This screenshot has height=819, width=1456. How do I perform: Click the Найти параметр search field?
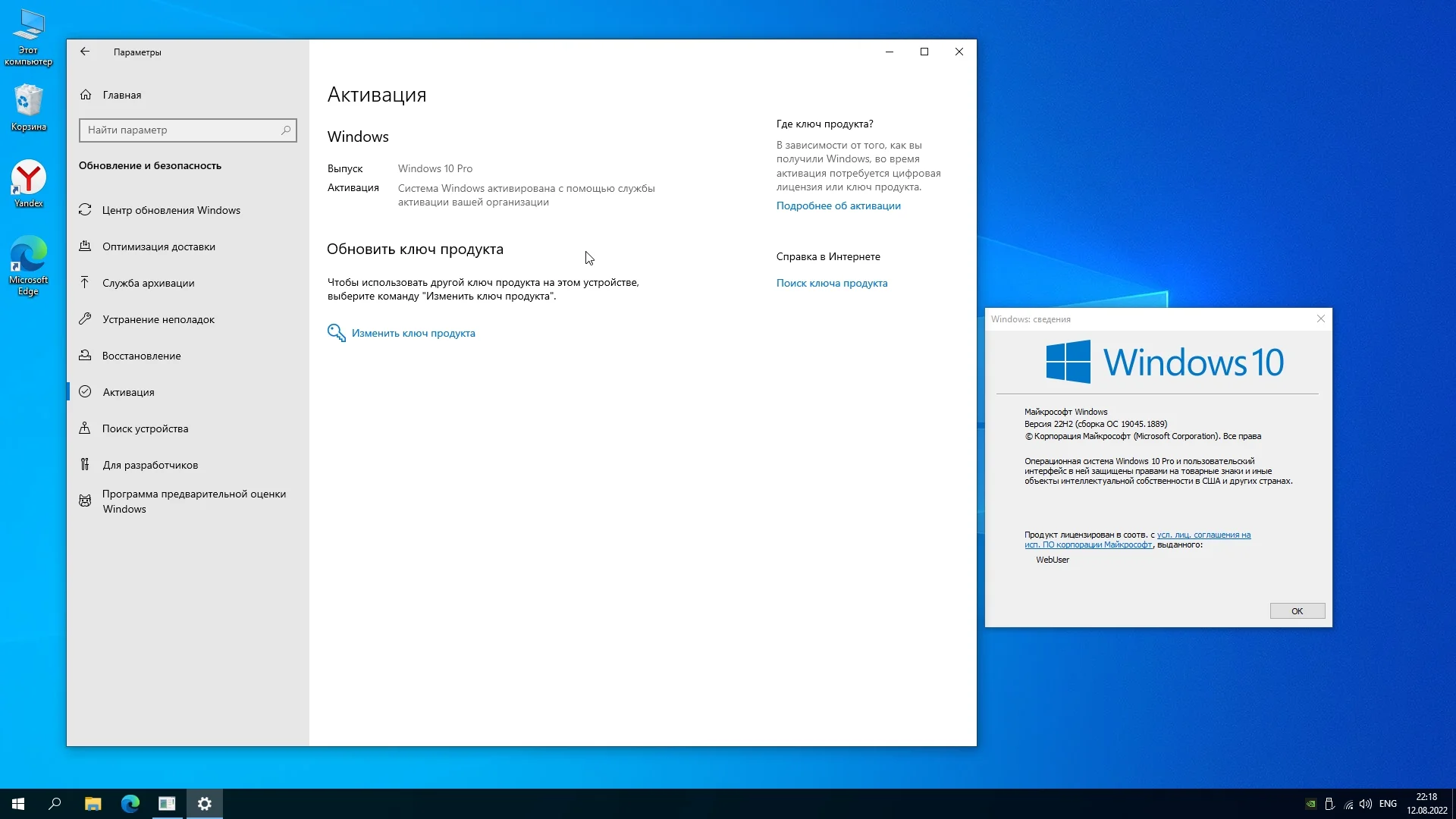click(x=180, y=130)
